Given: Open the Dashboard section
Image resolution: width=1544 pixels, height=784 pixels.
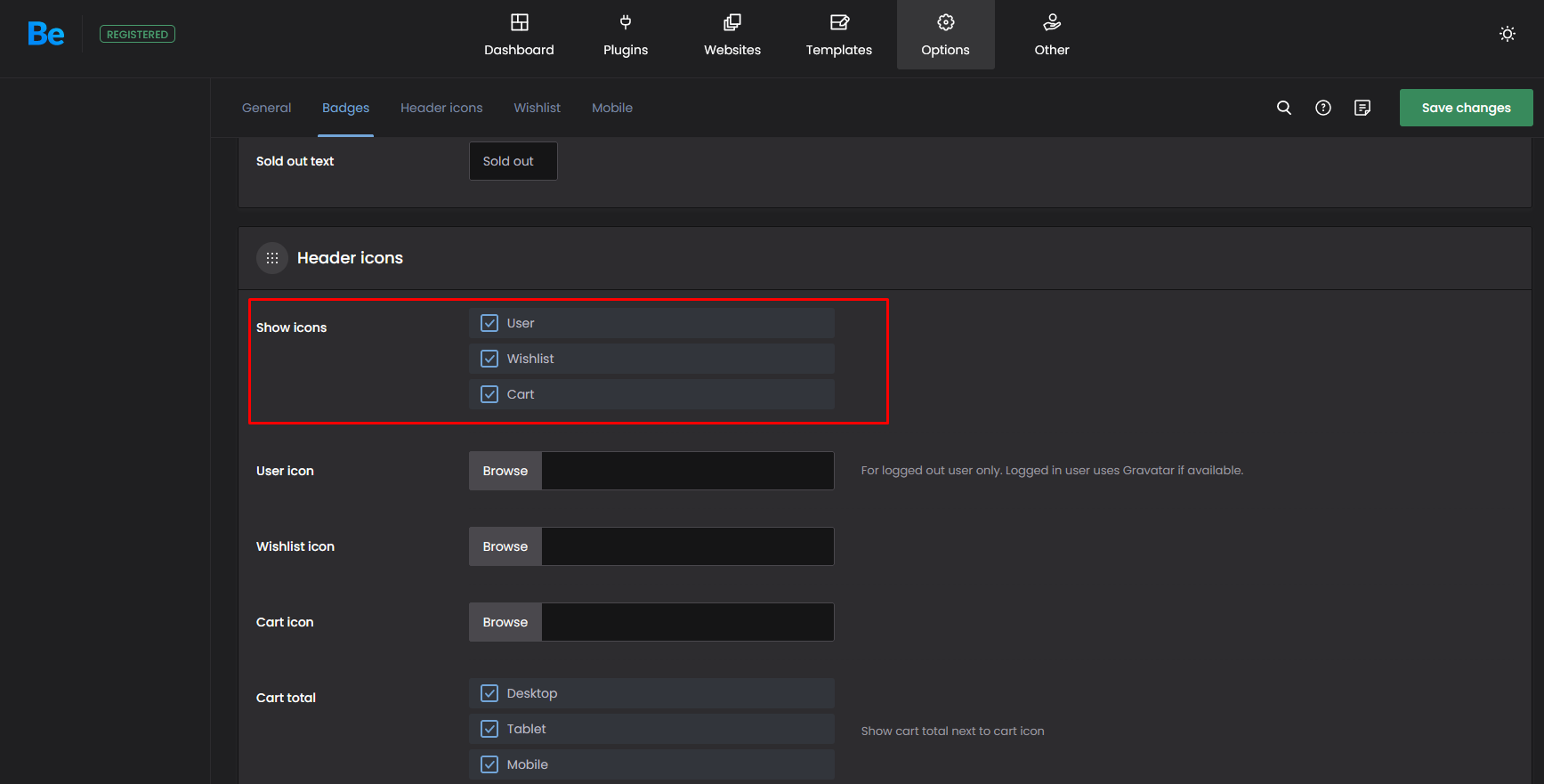Looking at the screenshot, I should coord(519,35).
